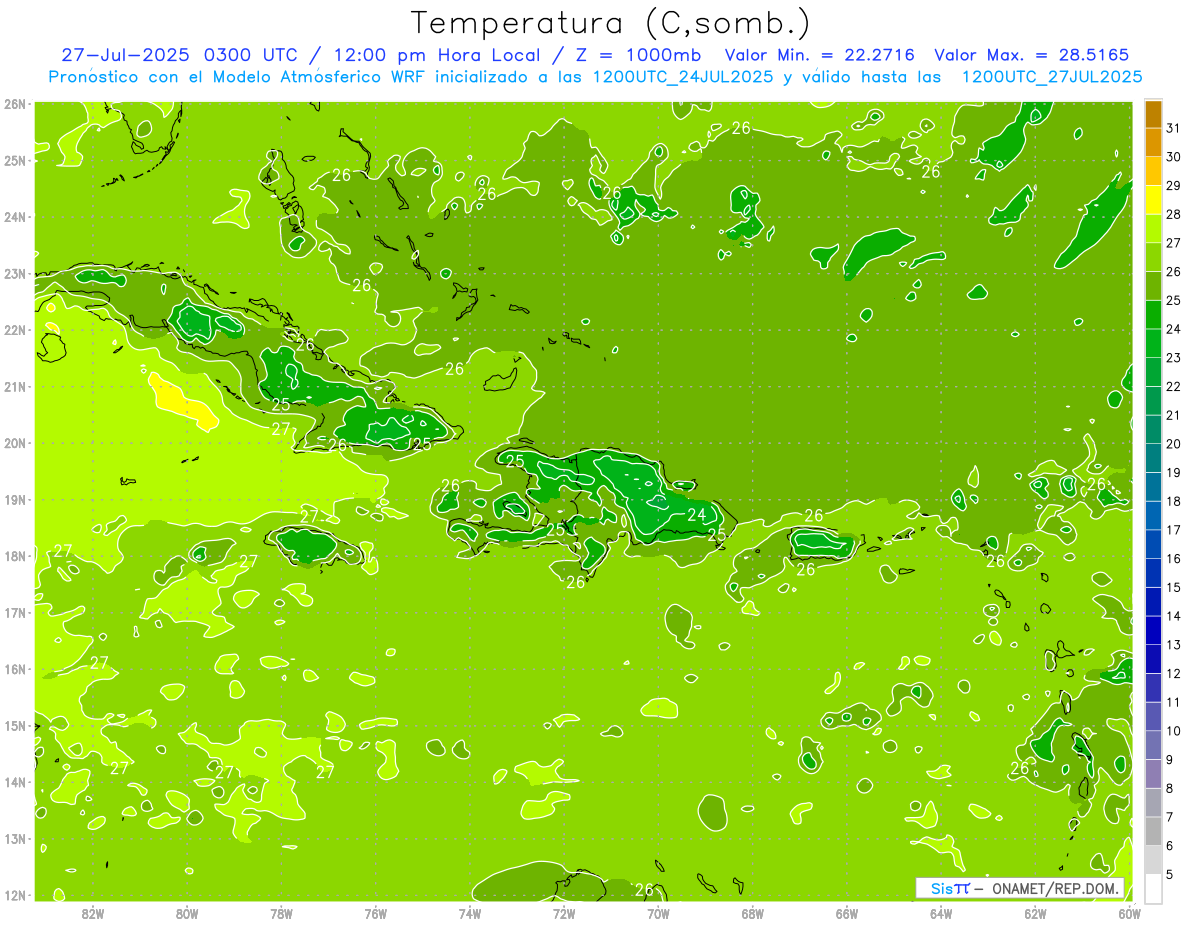This screenshot has width=1200, height=927.
Task: Click the 13N latitude axis label
Action: coord(14,838)
